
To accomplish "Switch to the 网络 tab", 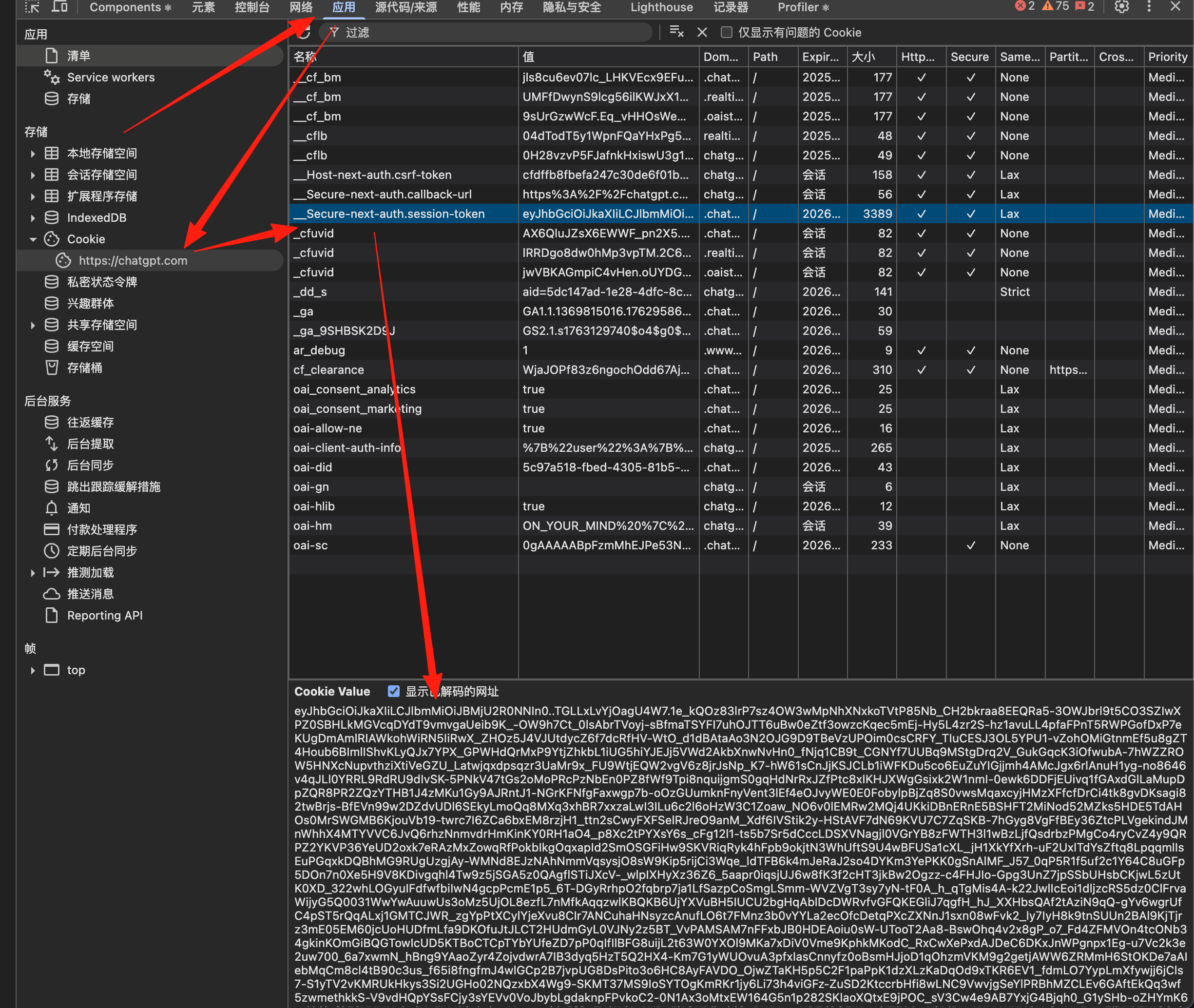I will click(301, 7).
